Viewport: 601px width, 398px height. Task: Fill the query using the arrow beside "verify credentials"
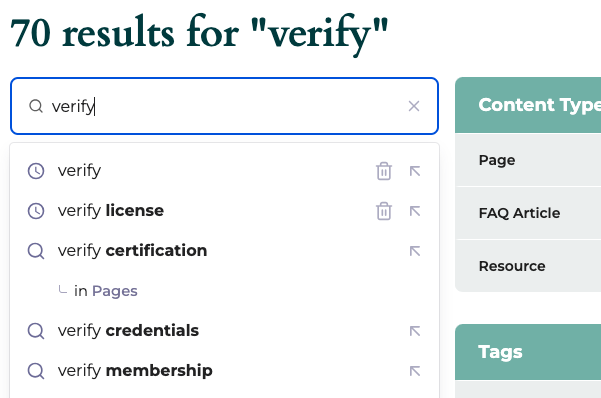click(x=415, y=331)
